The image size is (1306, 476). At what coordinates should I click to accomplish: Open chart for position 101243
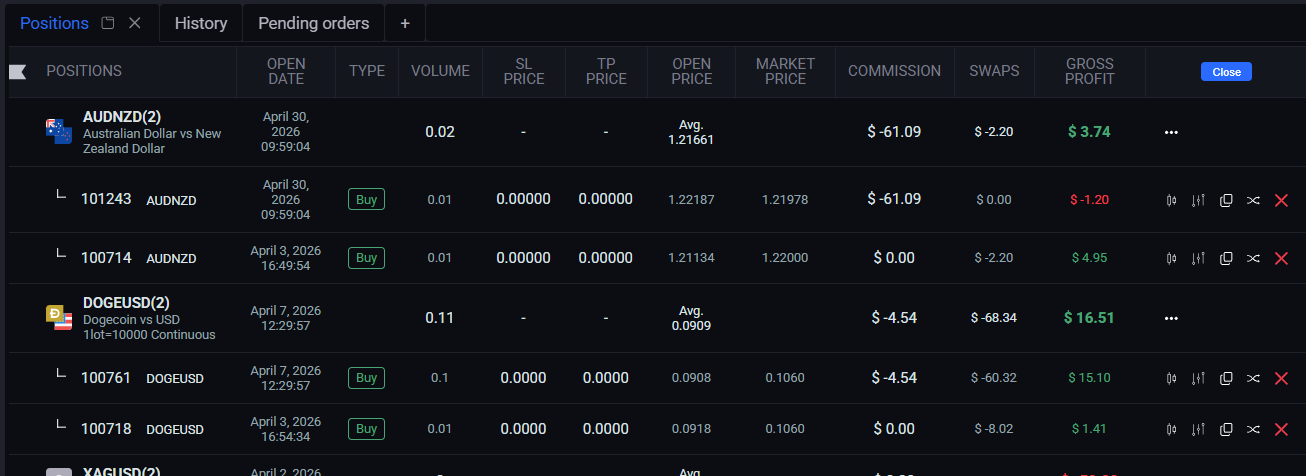[1171, 200]
